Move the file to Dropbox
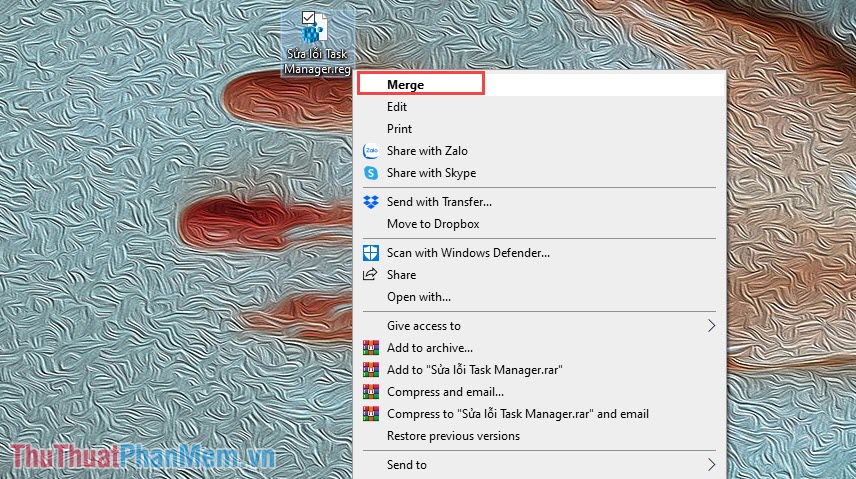 (x=433, y=224)
